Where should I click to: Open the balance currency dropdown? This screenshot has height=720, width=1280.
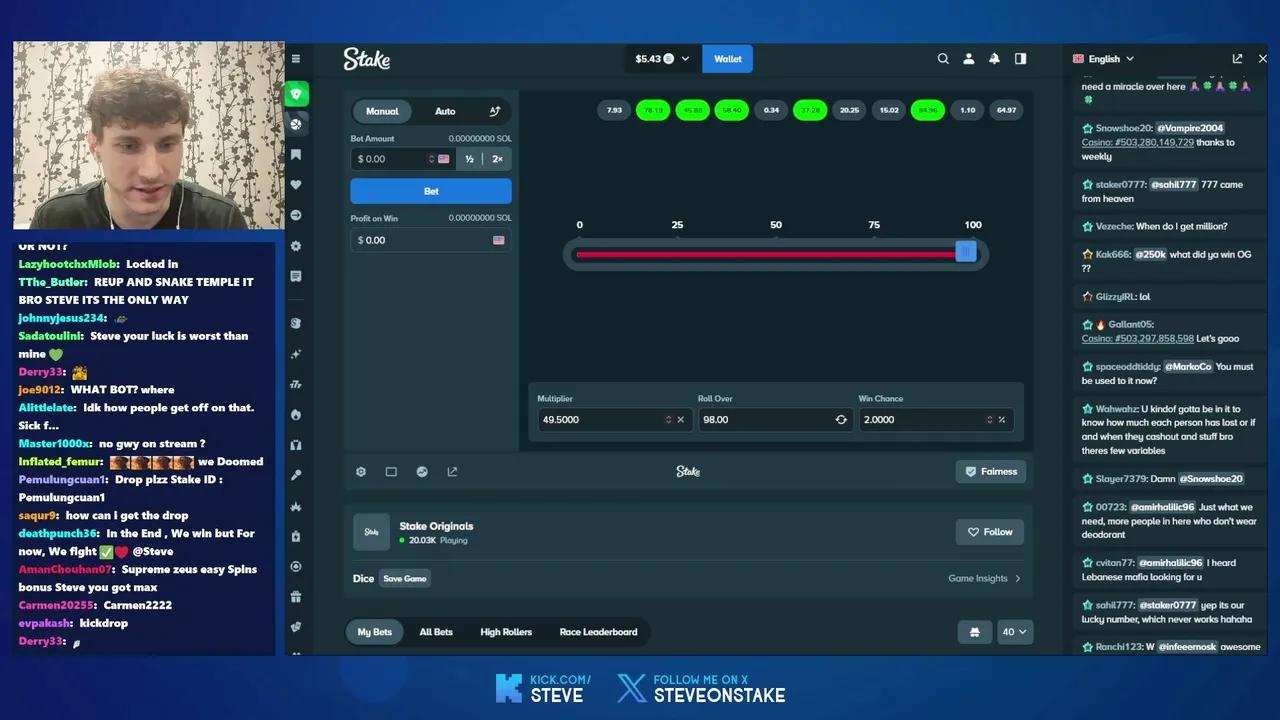(x=663, y=59)
